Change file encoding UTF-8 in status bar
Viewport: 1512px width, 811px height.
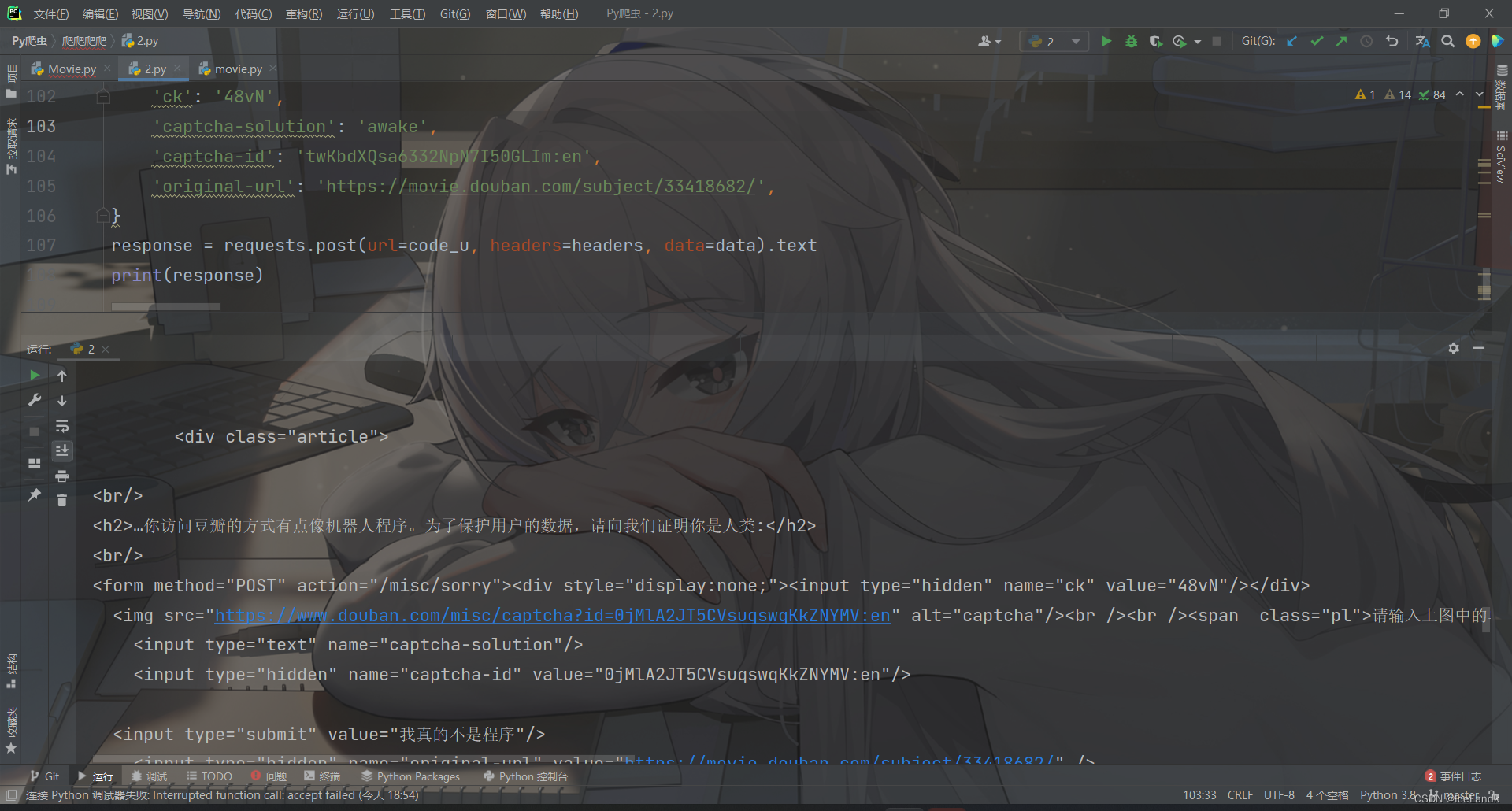tap(1279, 795)
